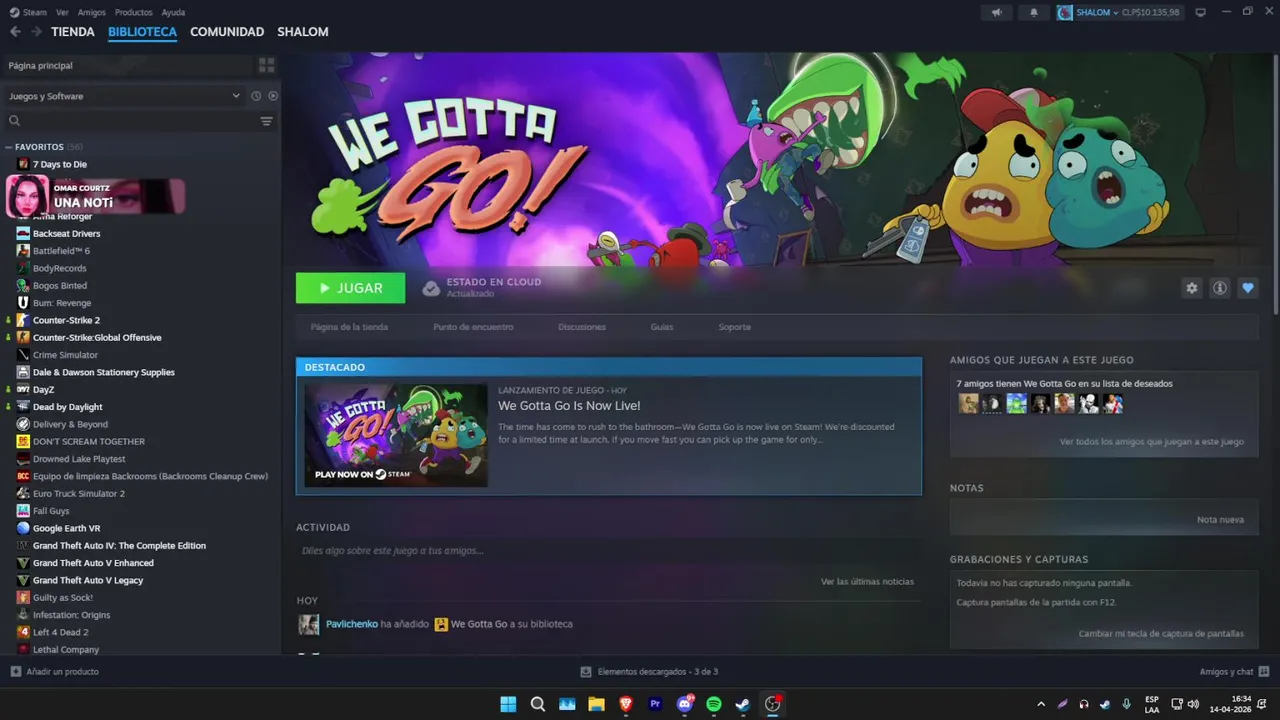The image size is (1280, 720).
Task: Go to BIBLIOTECA section
Action: pyautogui.click(x=142, y=32)
